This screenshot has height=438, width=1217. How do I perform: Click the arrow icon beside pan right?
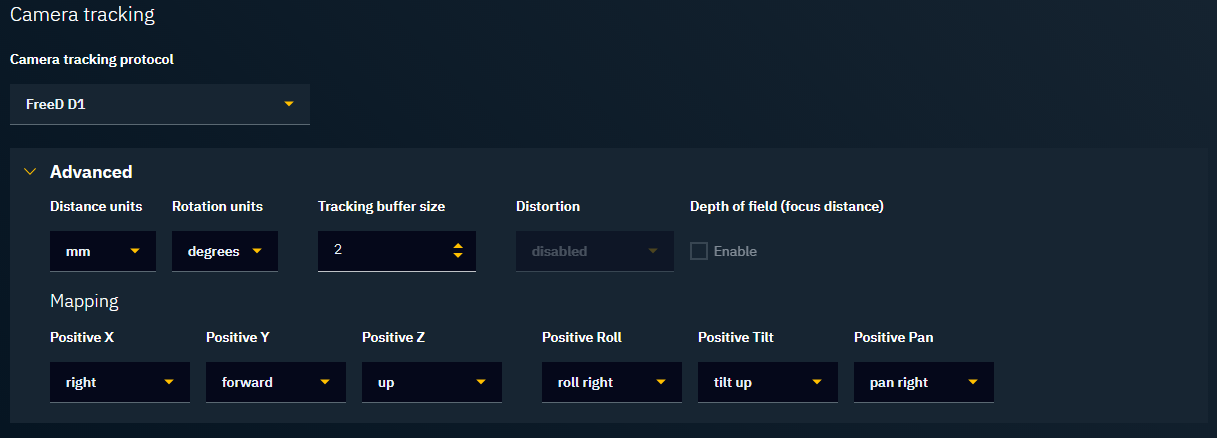tap(973, 382)
